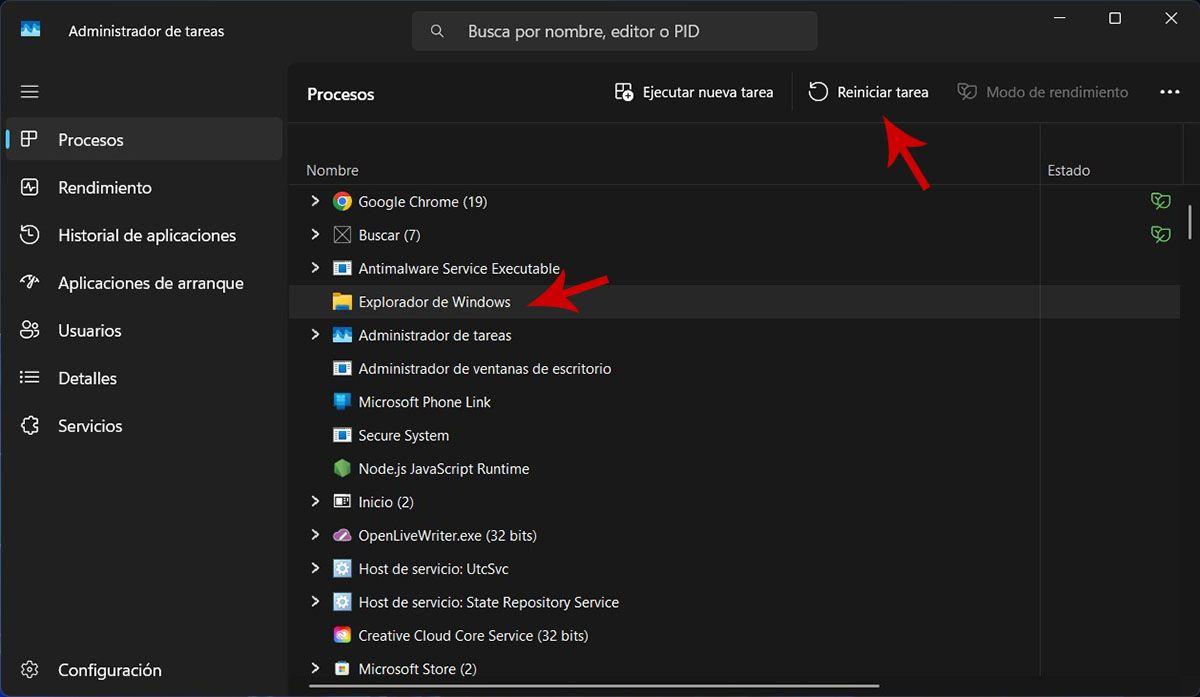Click the search box for name, editor or PID
This screenshot has width=1200, height=697.
click(614, 31)
